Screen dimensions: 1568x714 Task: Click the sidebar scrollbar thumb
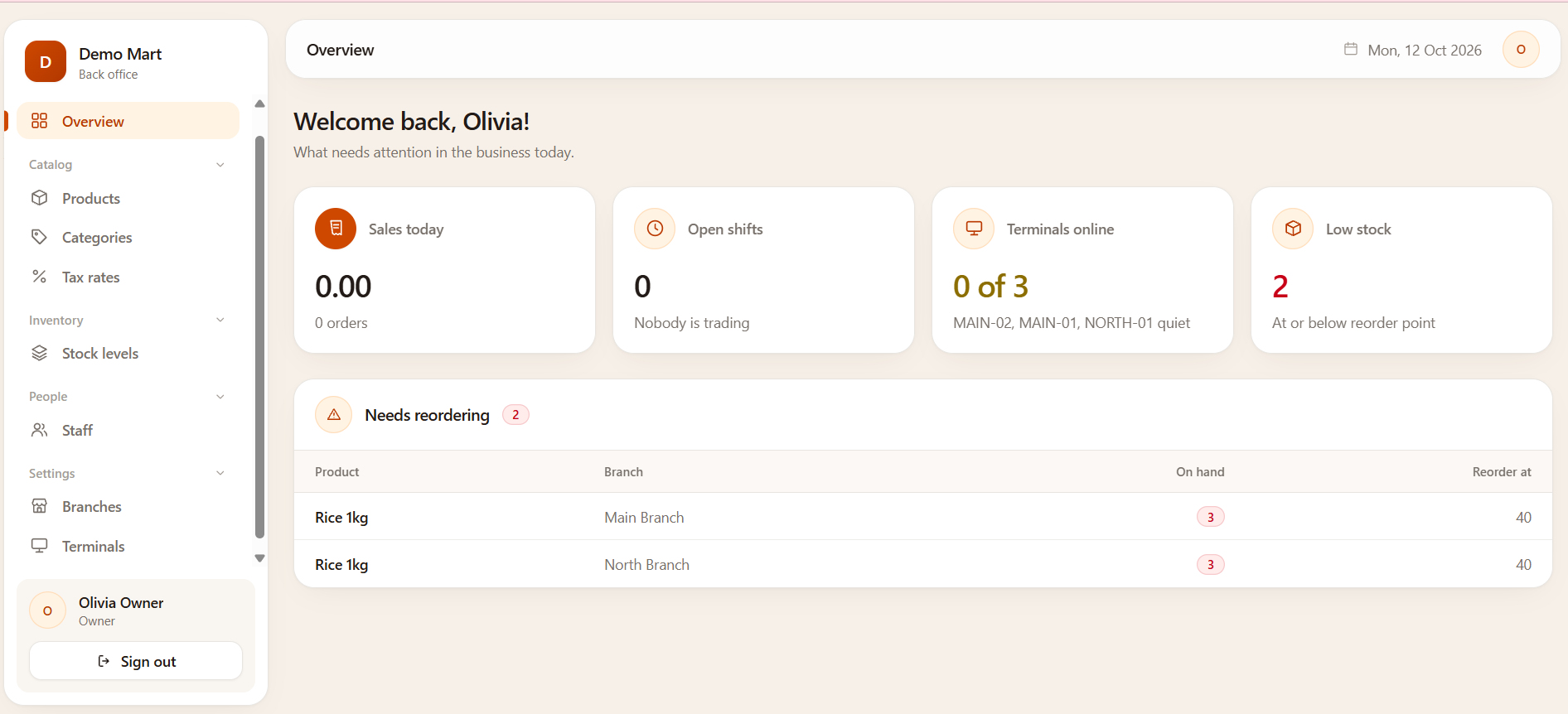pos(259,337)
